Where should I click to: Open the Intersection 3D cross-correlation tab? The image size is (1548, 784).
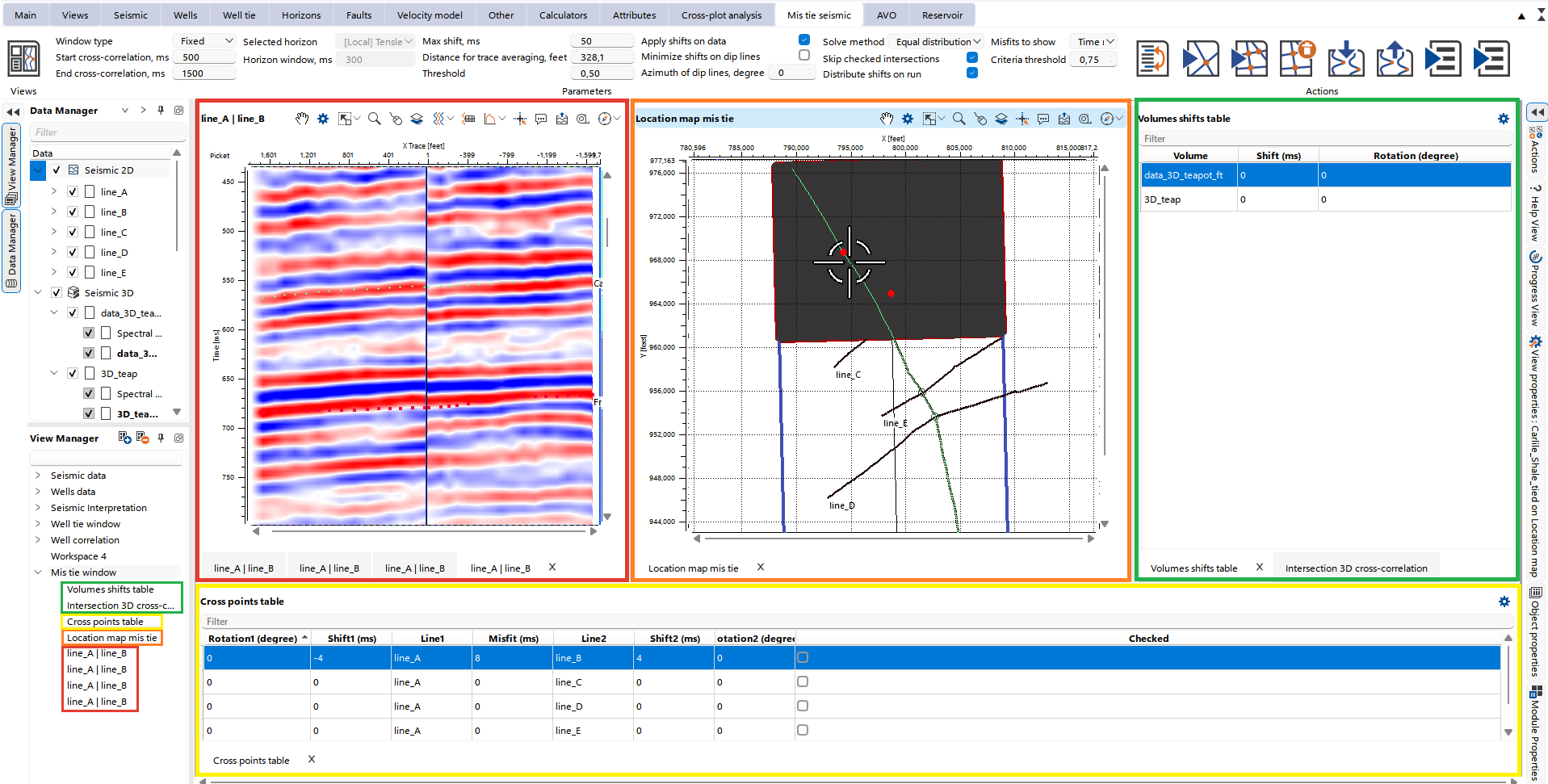[x=1356, y=568]
